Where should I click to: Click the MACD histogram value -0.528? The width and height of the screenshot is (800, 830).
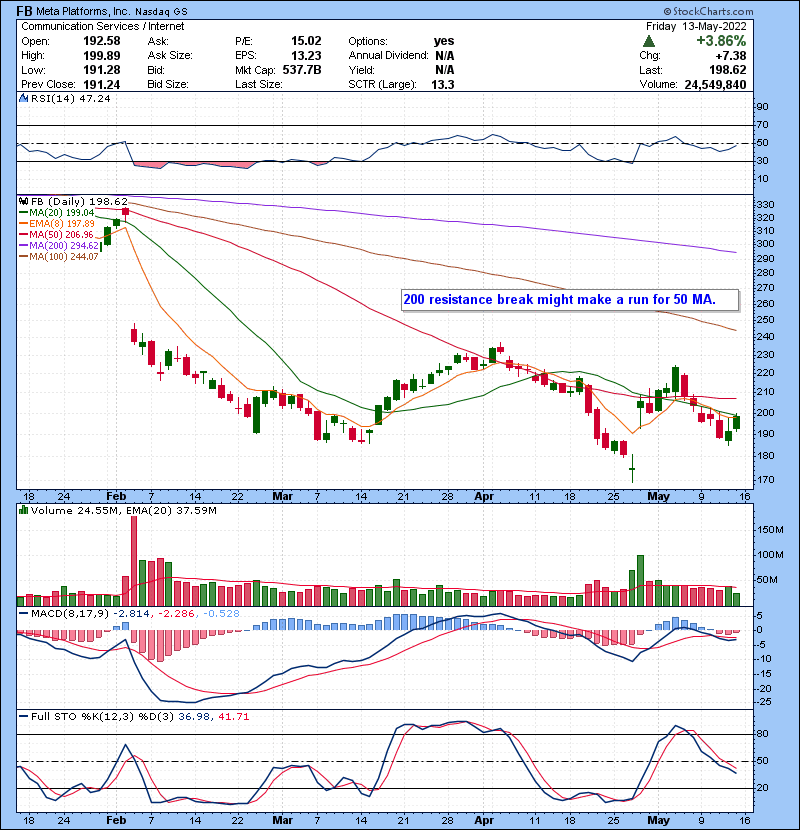220,614
